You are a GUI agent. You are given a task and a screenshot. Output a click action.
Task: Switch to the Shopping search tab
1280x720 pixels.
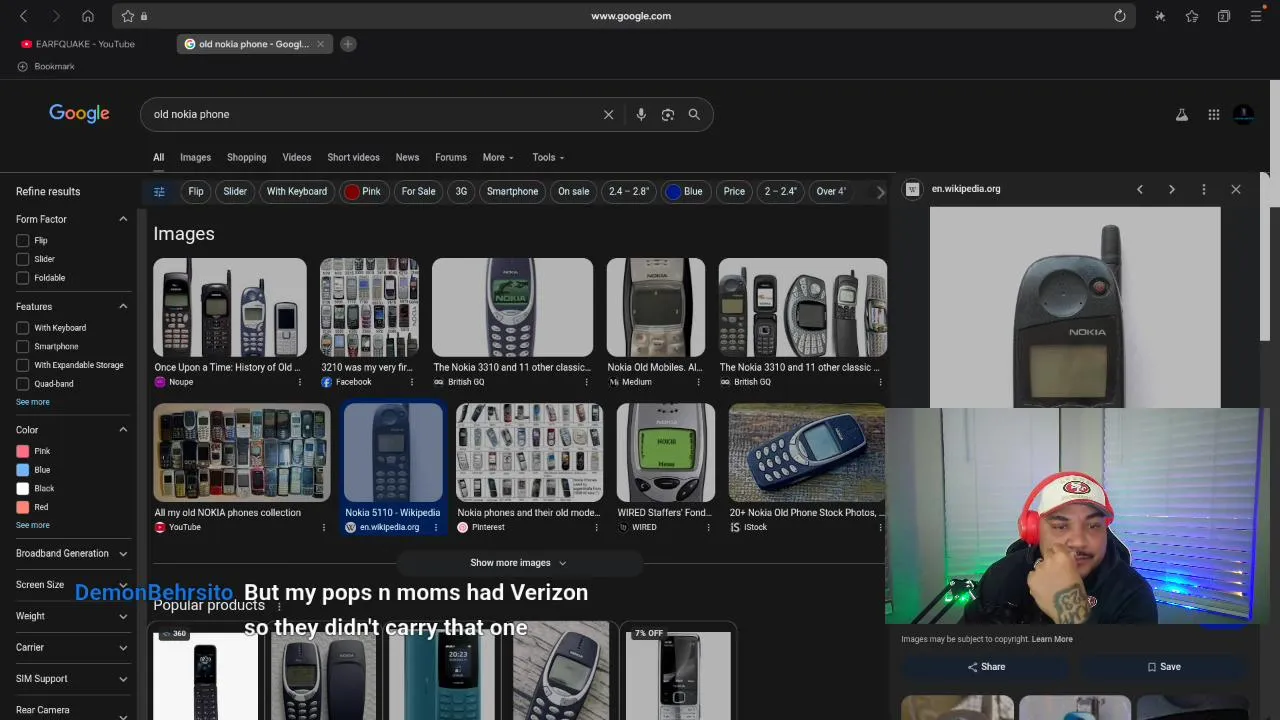point(246,157)
